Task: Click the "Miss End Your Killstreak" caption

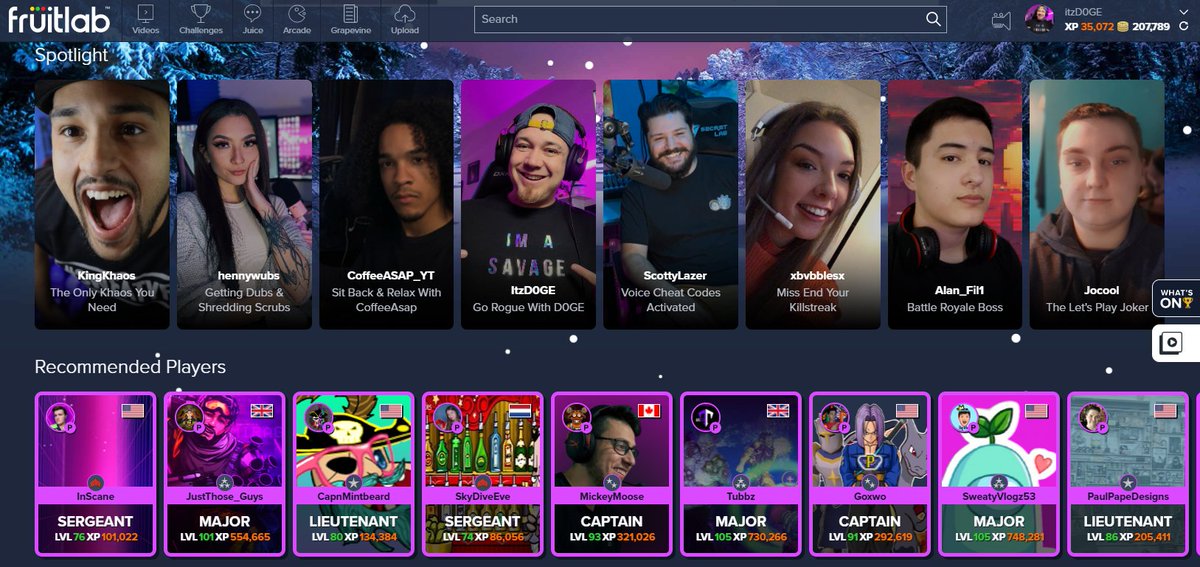Action: pos(812,300)
